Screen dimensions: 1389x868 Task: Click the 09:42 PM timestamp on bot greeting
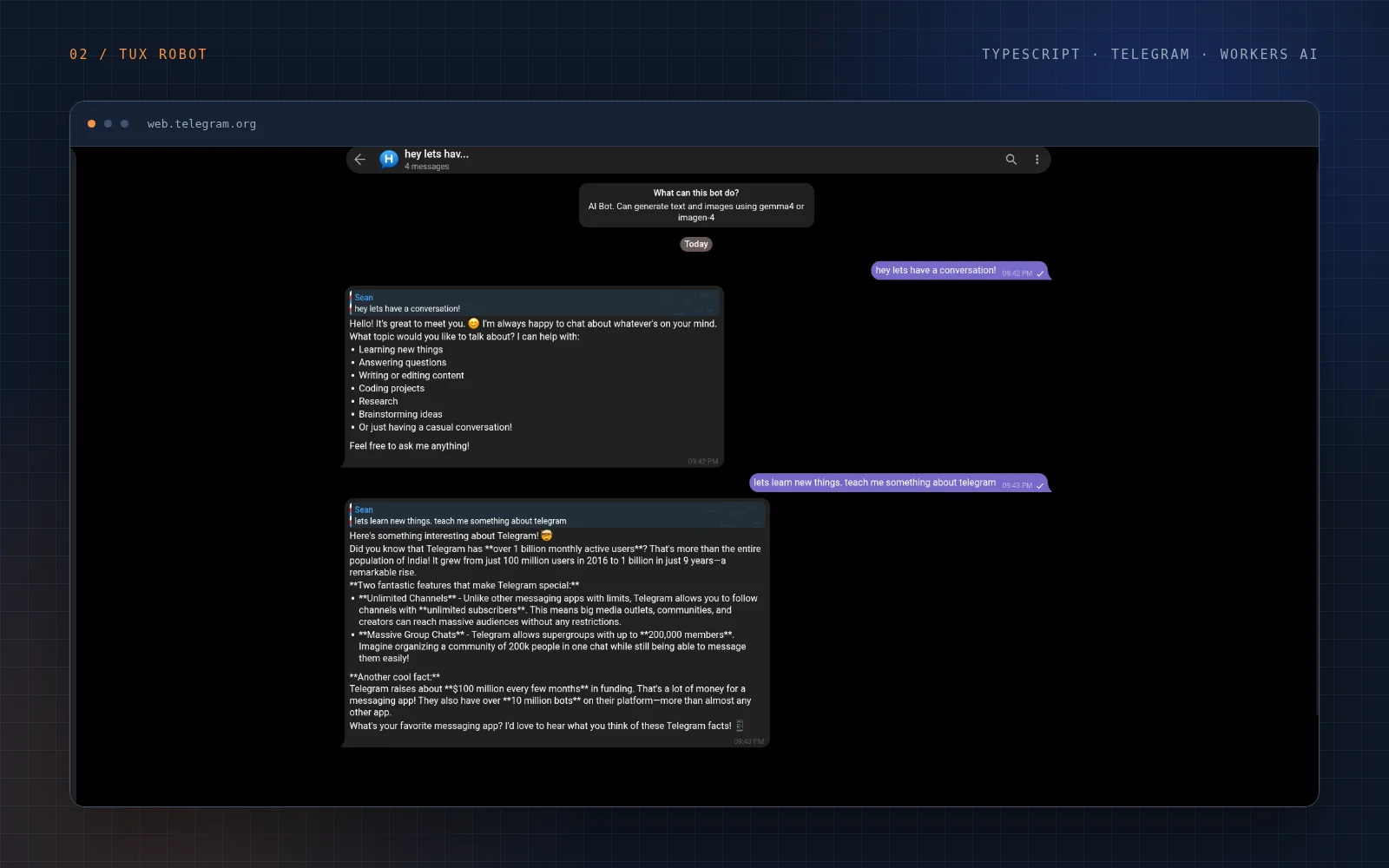pos(703,461)
